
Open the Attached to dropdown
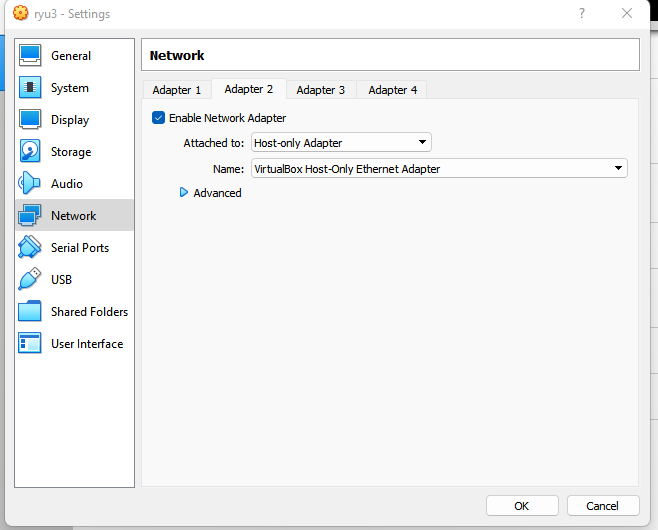(341, 143)
